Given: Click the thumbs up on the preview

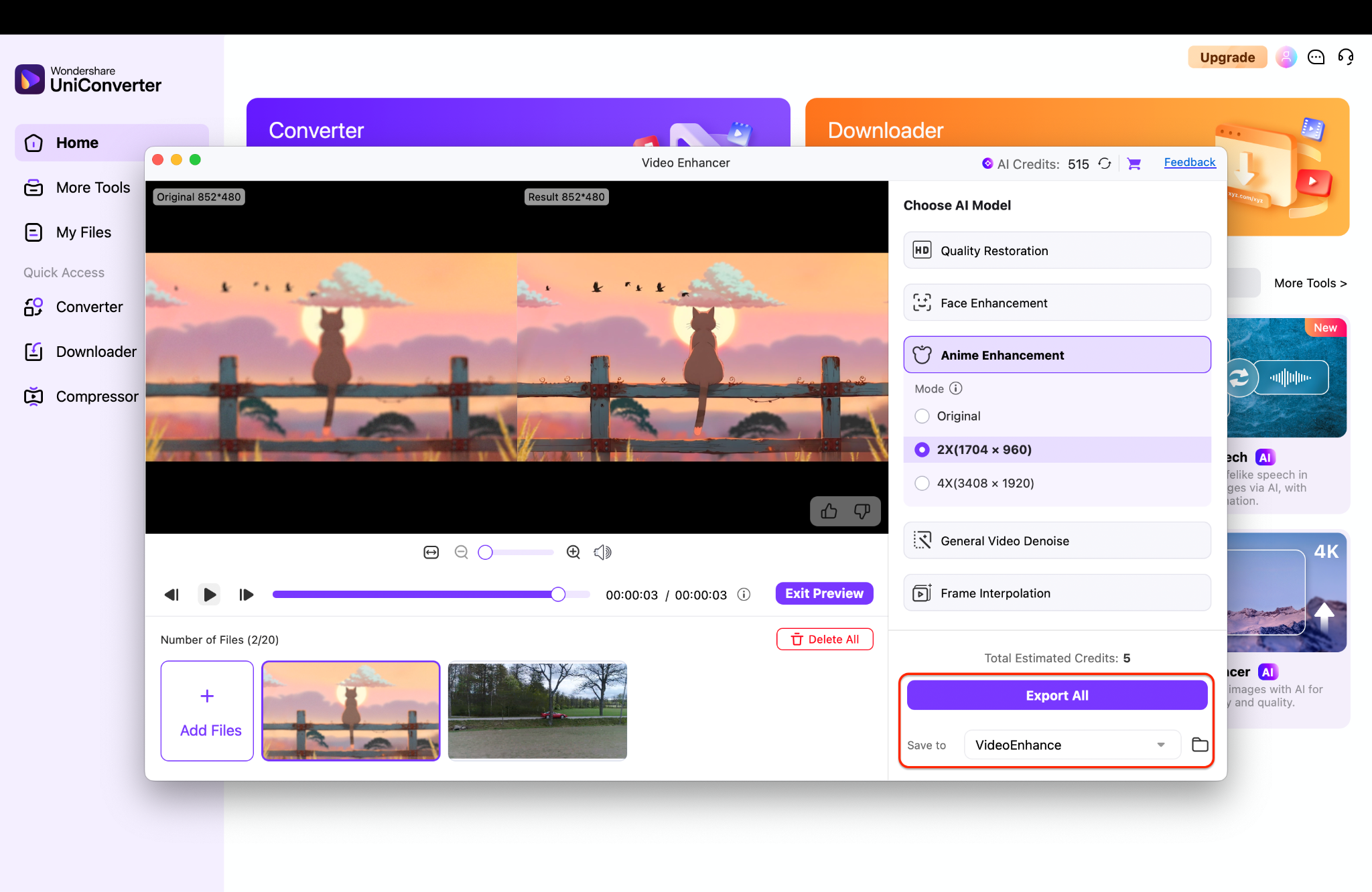Looking at the screenshot, I should click(829, 511).
